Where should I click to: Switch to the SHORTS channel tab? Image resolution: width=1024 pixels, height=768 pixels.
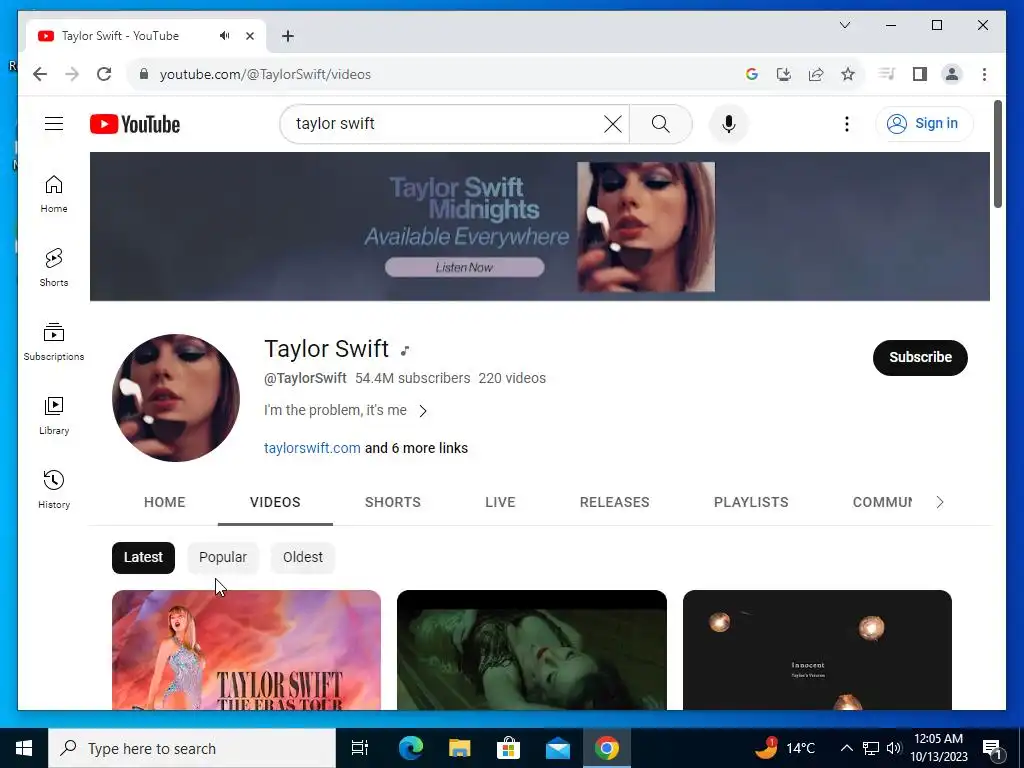[392, 502]
